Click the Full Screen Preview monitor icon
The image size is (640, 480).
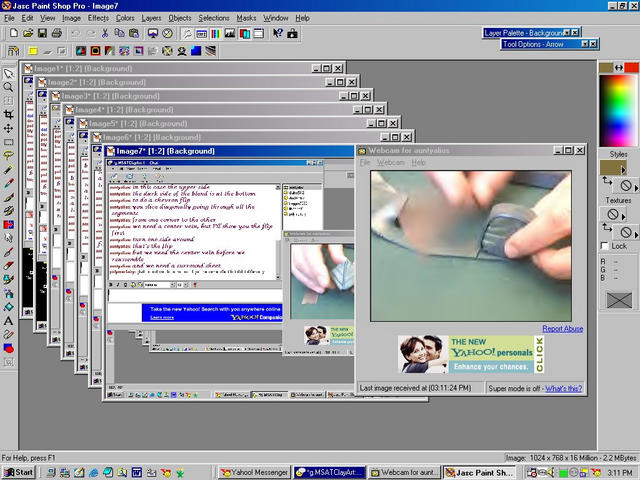153,33
